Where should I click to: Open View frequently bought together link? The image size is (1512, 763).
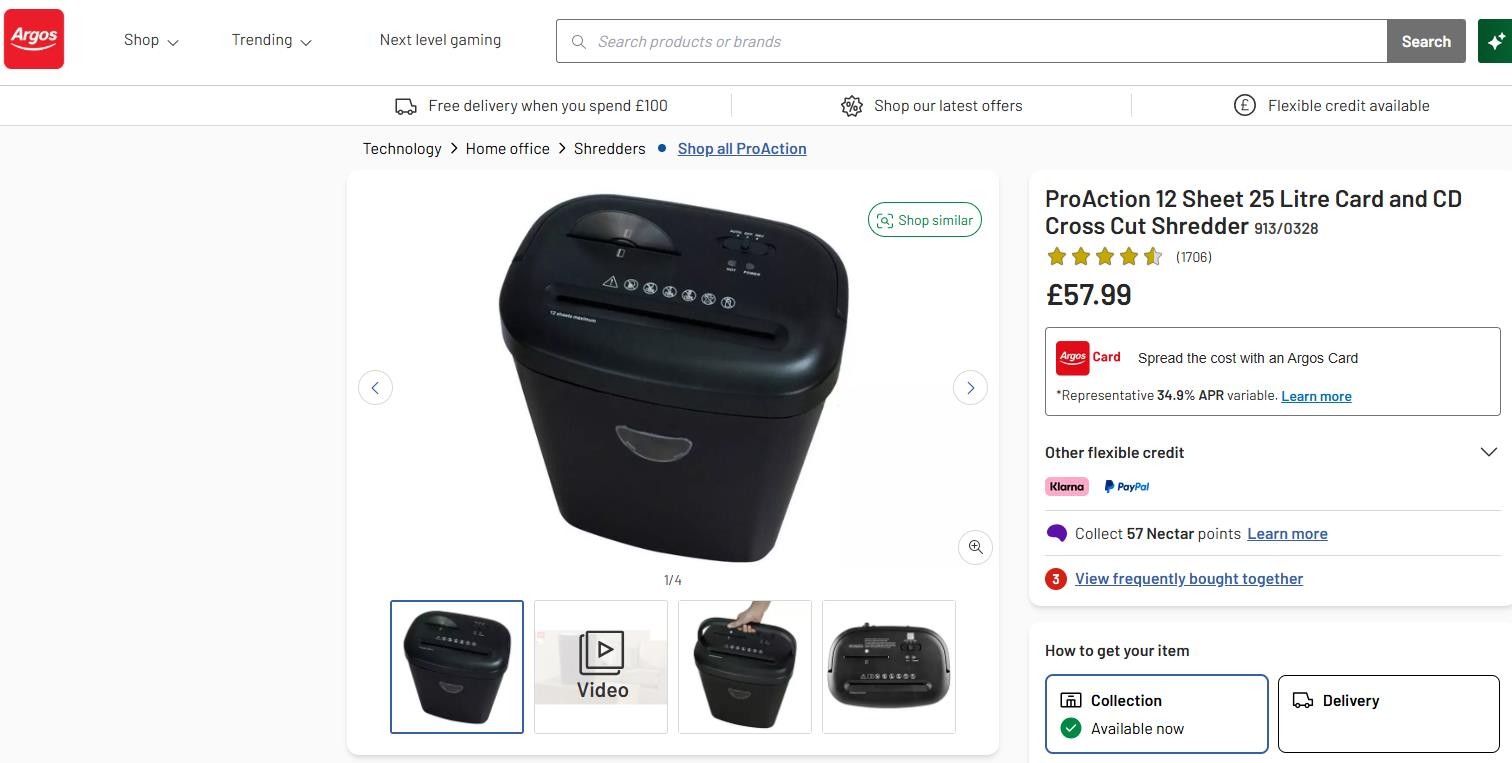1188,578
